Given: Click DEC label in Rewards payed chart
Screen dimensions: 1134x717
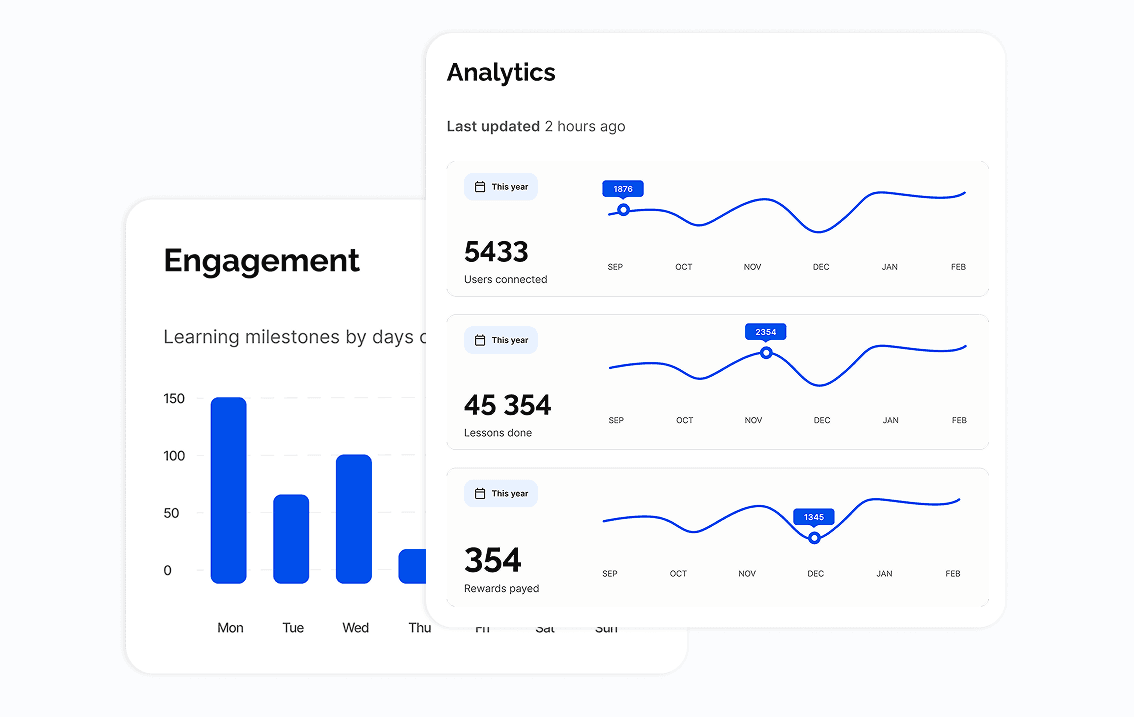Looking at the screenshot, I should pos(815,574).
